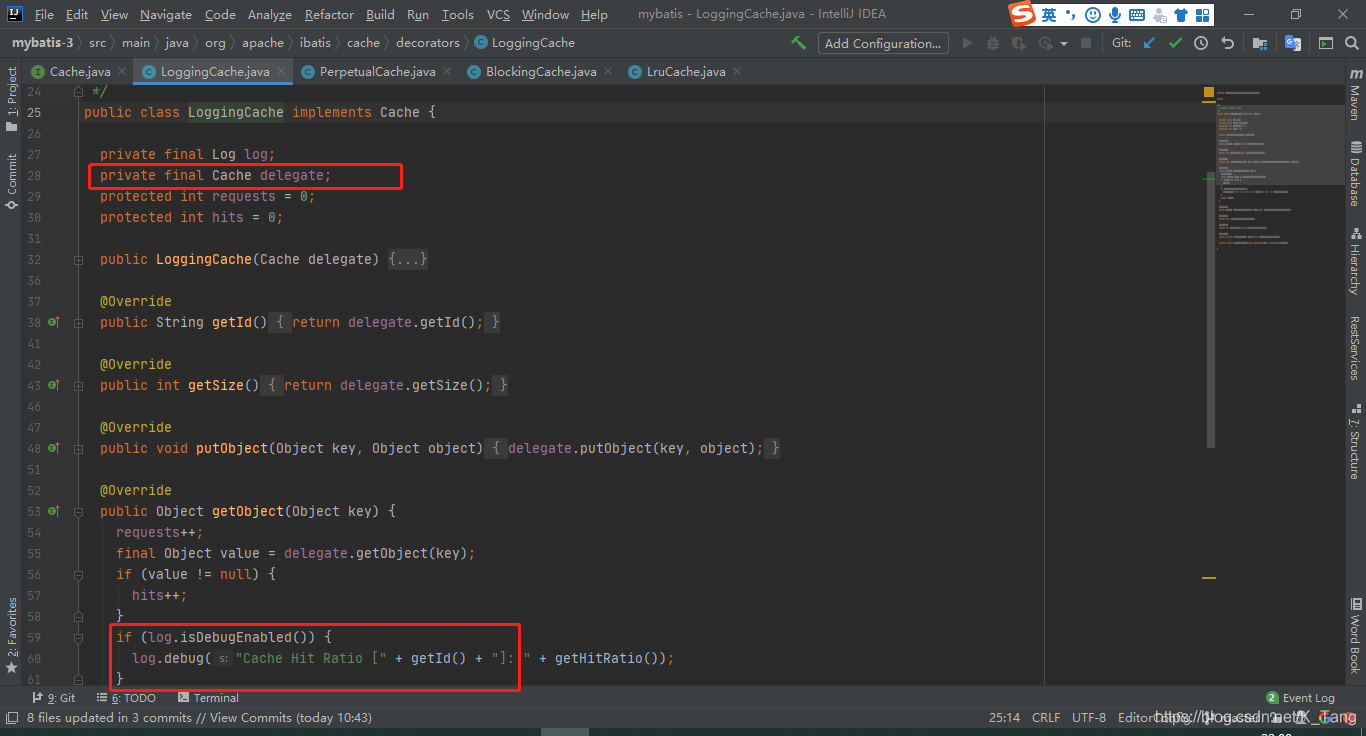Viewport: 1366px width, 736px height.
Task: Switch to the BlockingCache.java tab
Action: coord(541,71)
